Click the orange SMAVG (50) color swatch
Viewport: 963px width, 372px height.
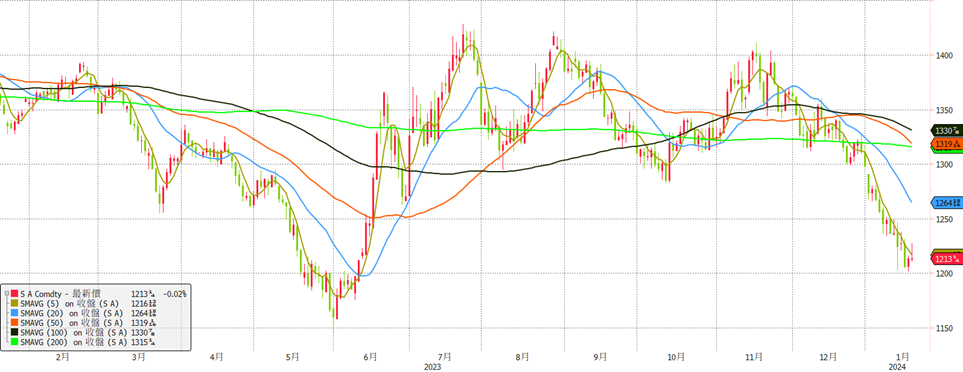pos(14,323)
